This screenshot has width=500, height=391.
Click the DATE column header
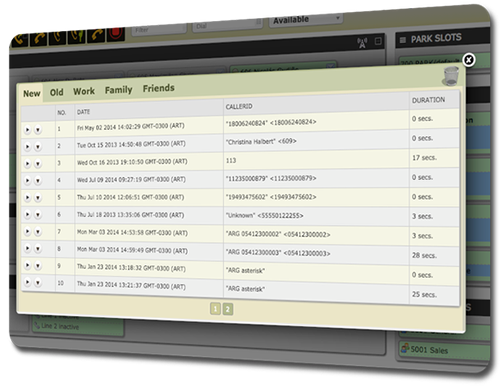click(x=83, y=112)
